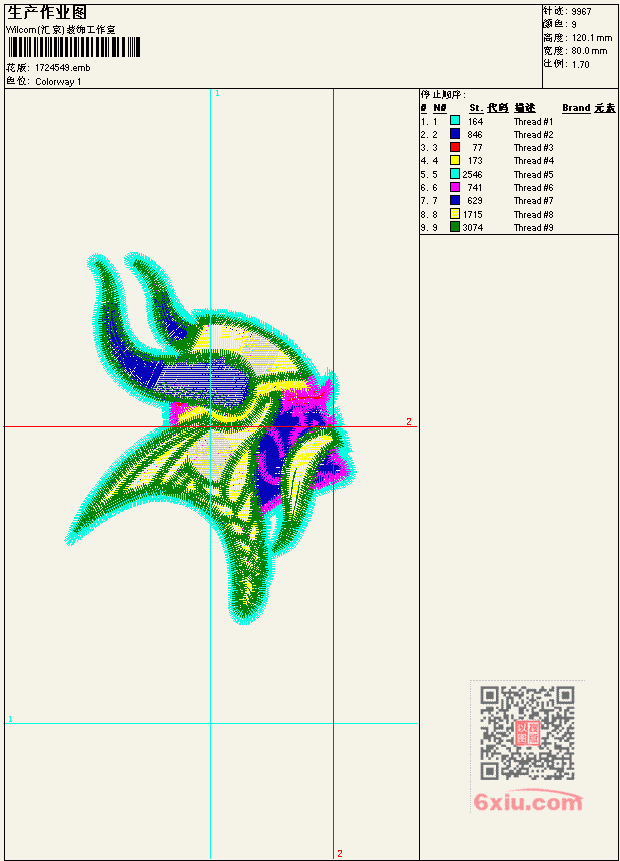Click the '生产作业图' worksheet title

tap(47, 13)
